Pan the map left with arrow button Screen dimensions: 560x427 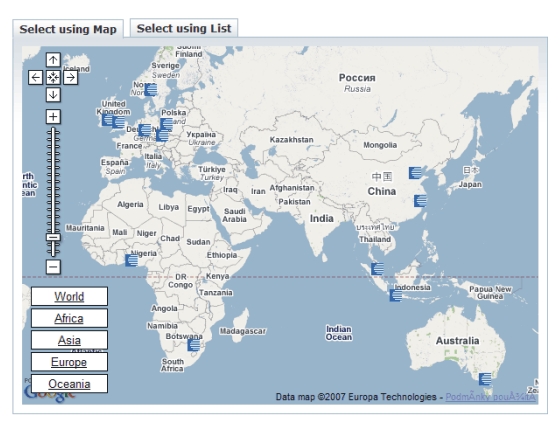[x=36, y=77]
